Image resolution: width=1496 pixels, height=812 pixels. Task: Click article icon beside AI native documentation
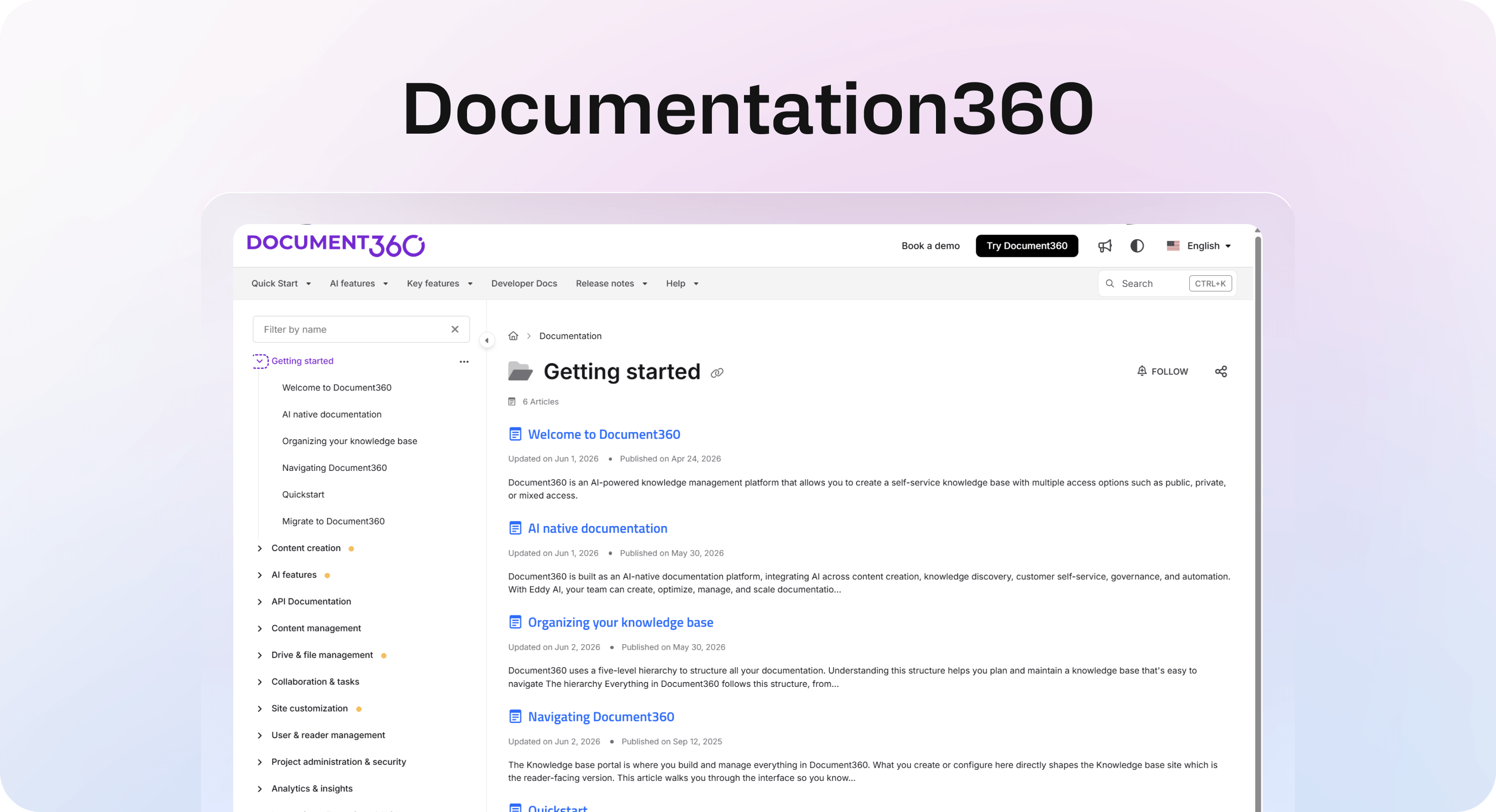(515, 528)
